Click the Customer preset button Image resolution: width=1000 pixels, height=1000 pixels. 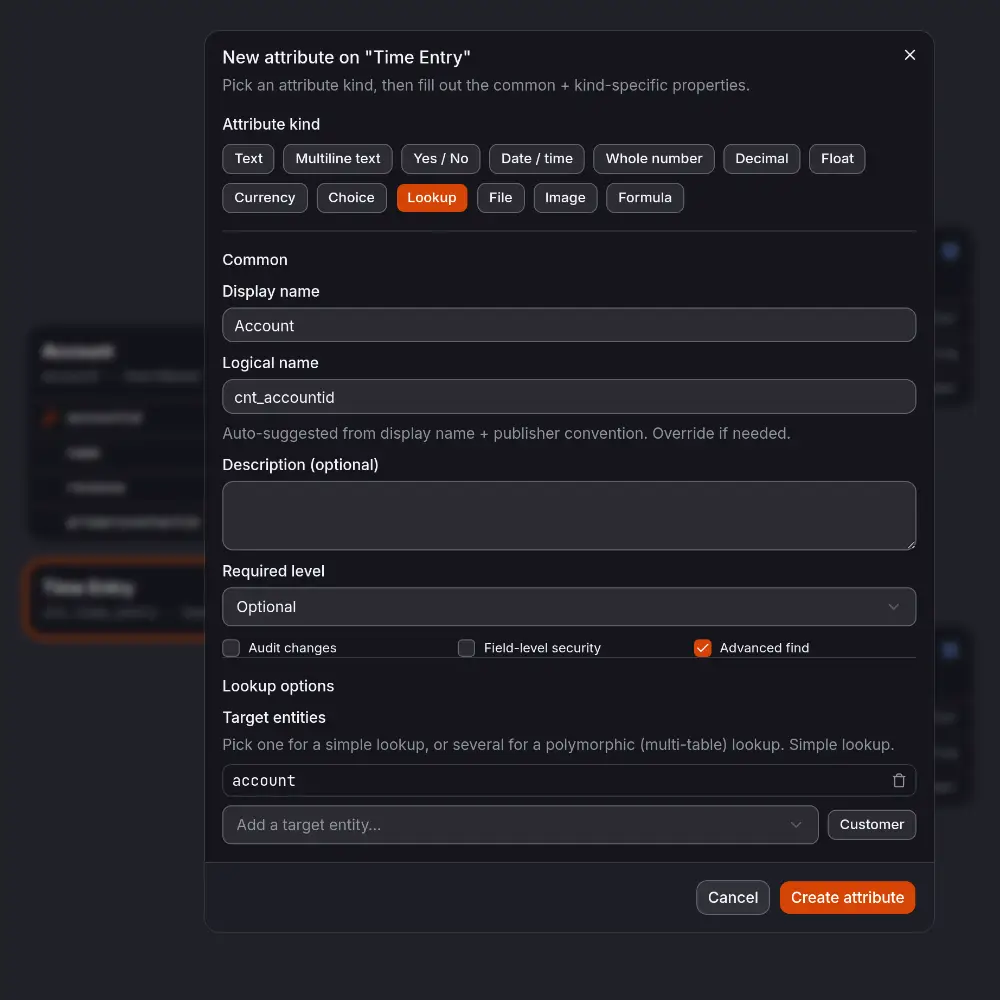[x=871, y=825]
